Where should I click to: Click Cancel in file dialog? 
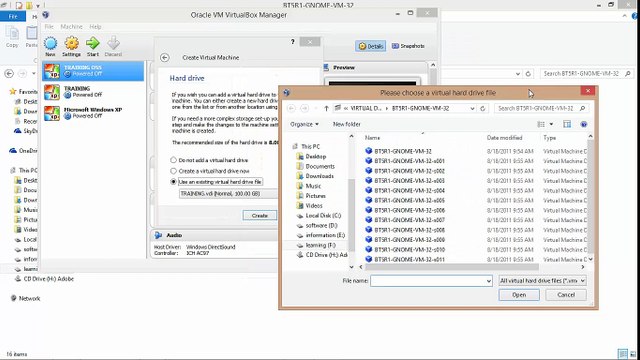566,295
